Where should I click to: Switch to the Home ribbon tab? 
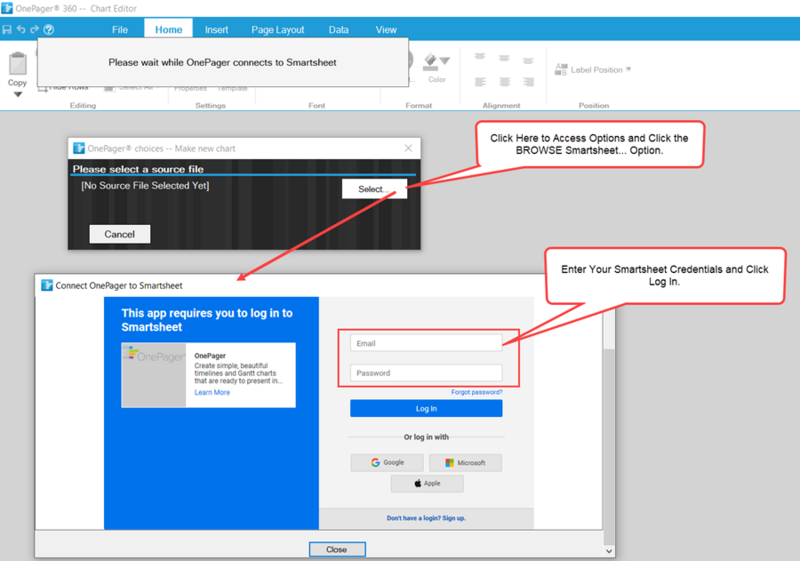pos(168,30)
